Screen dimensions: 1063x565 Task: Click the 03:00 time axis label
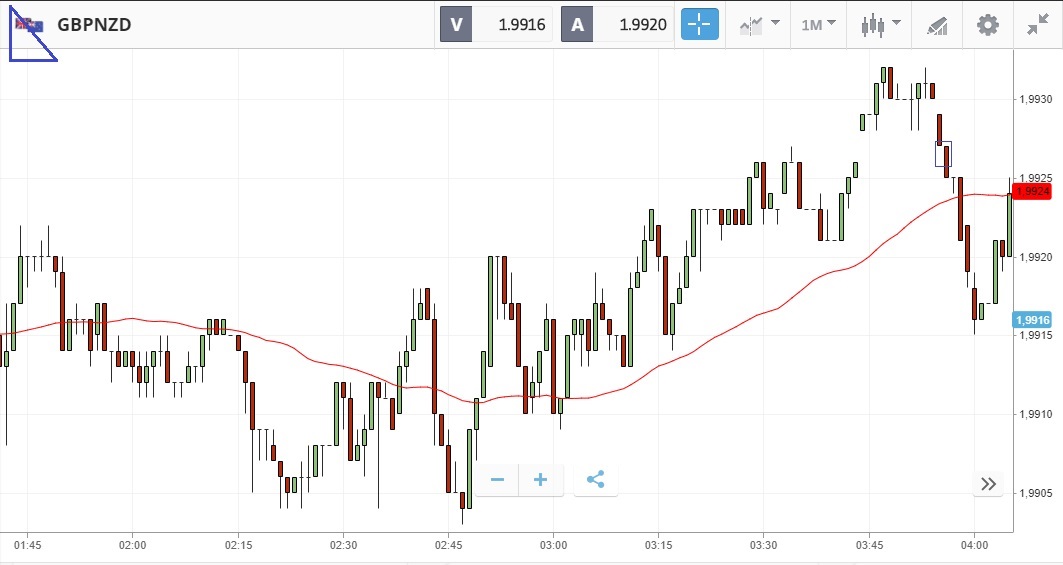click(553, 545)
